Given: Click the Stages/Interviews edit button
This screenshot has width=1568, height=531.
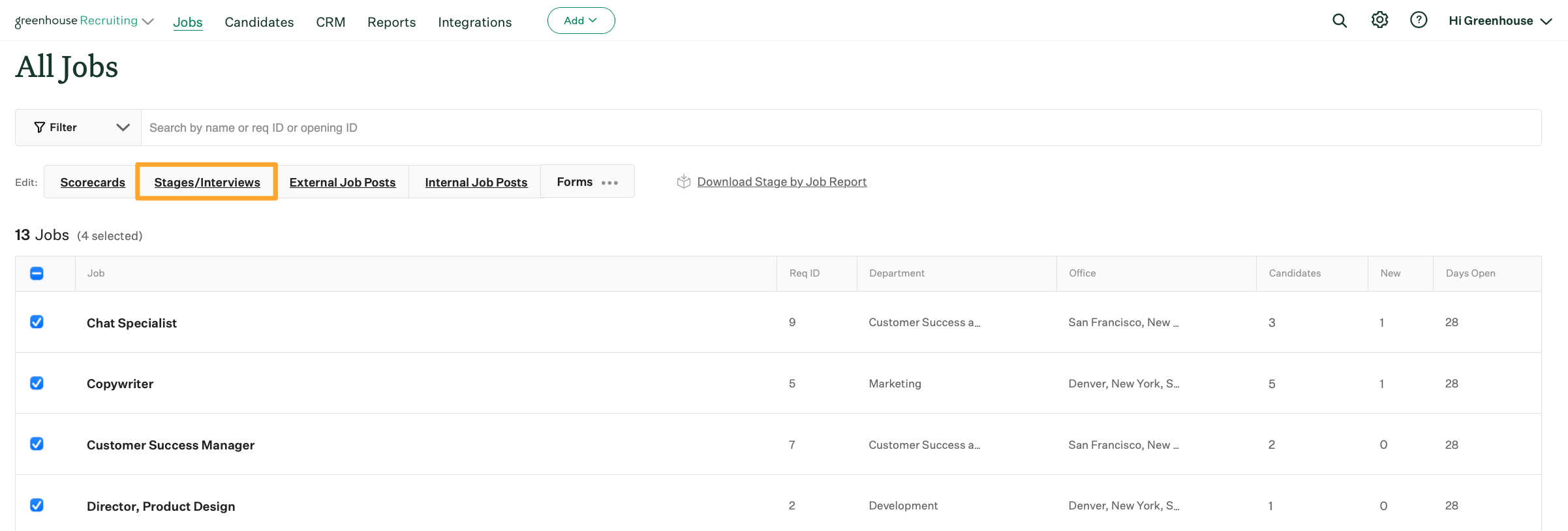Looking at the screenshot, I should tap(207, 182).
